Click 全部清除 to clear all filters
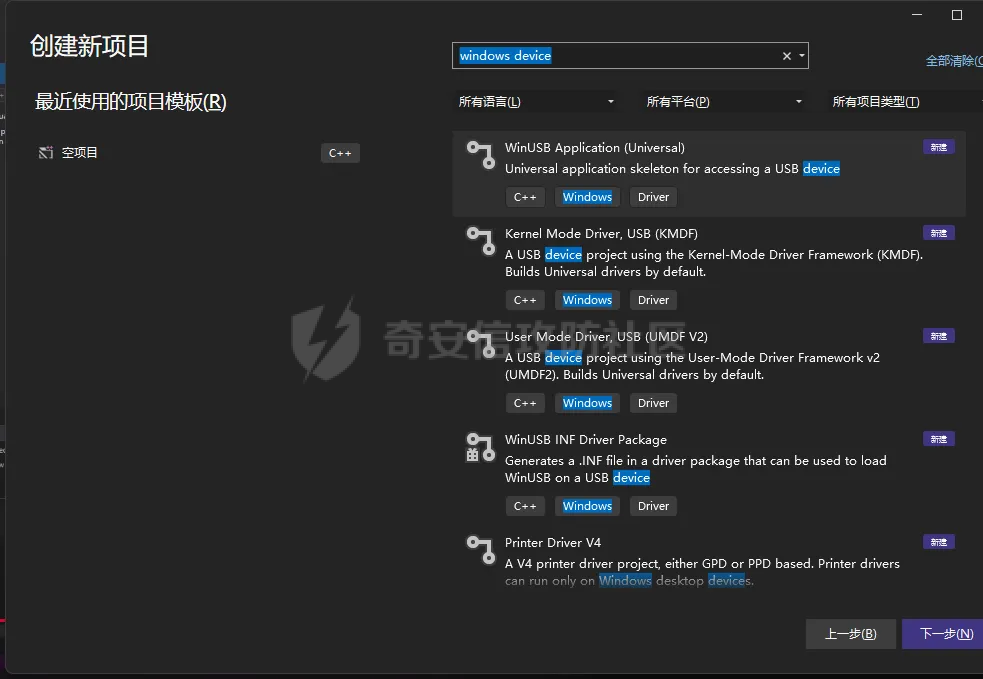 pyautogui.click(x=951, y=61)
